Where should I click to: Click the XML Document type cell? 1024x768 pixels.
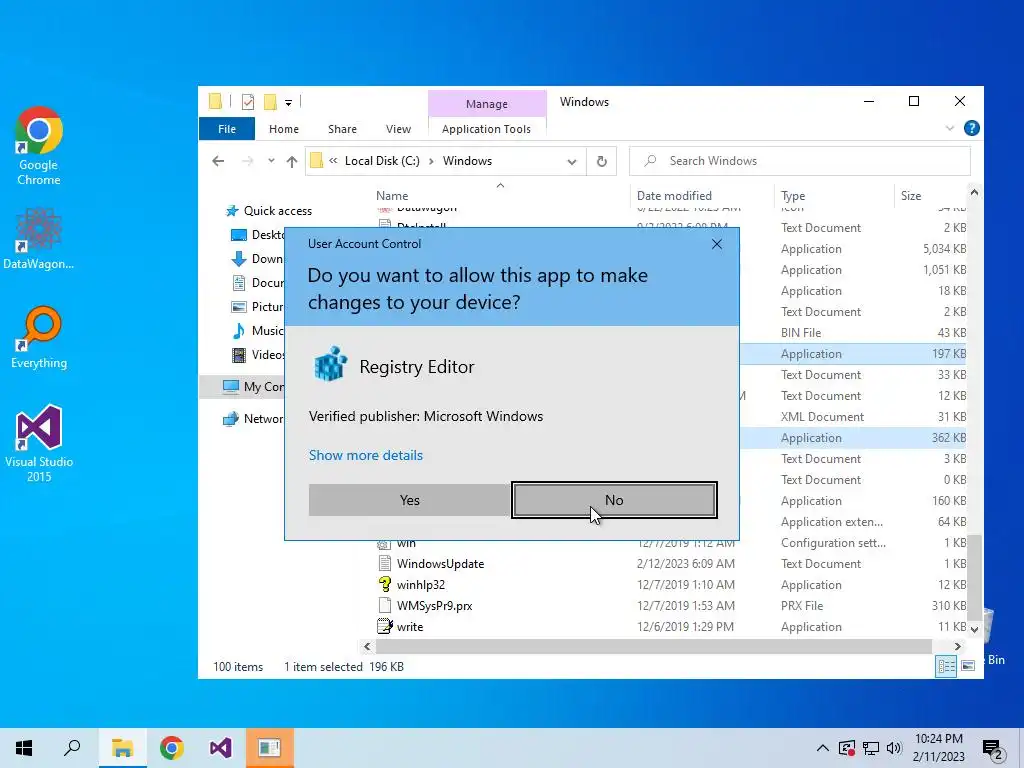tap(822, 417)
